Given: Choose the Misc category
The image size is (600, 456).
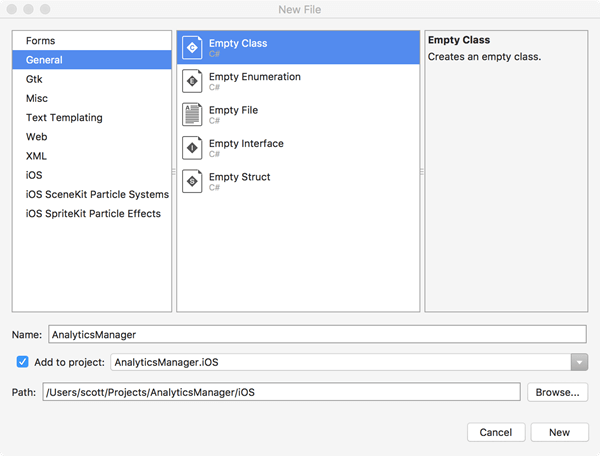Looking at the screenshot, I should point(37,98).
